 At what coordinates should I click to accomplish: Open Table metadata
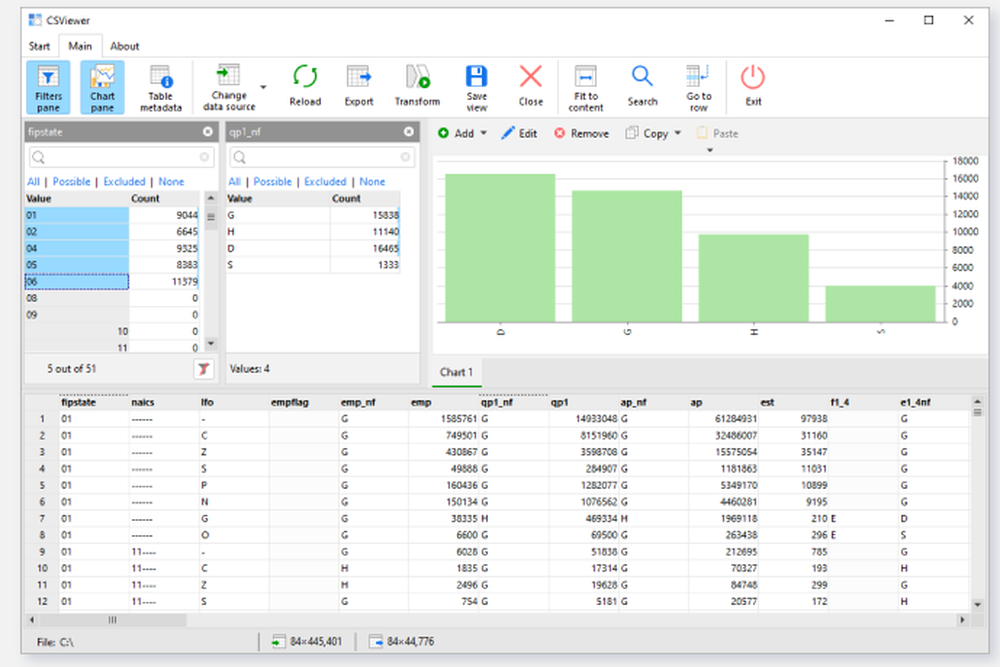coord(161,87)
